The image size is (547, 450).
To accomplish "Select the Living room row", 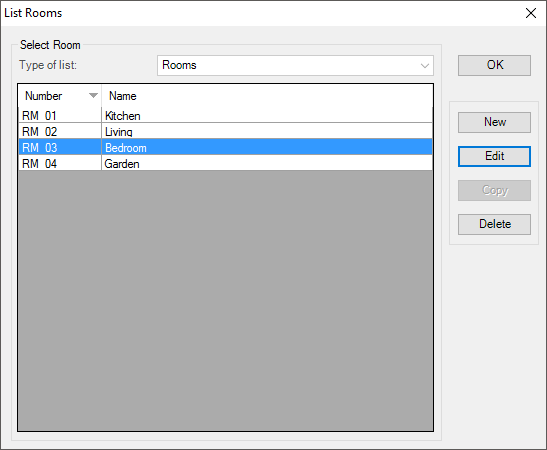I will click(x=225, y=132).
